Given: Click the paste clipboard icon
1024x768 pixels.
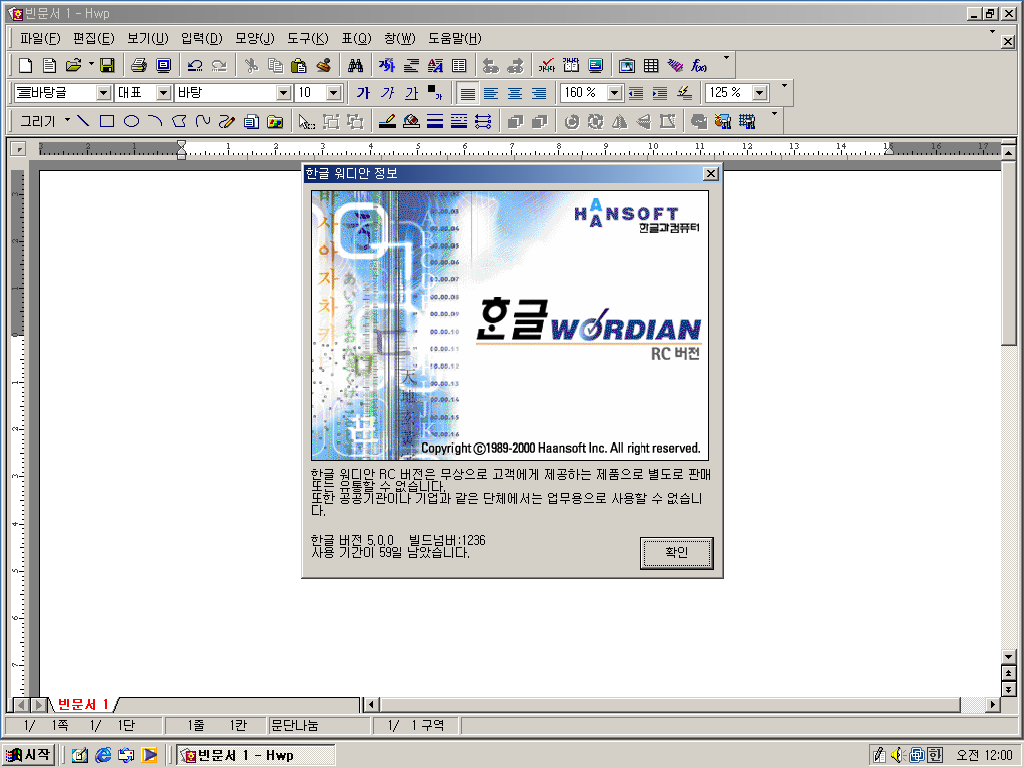Looking at the screenshot, I should click(298, 65).
